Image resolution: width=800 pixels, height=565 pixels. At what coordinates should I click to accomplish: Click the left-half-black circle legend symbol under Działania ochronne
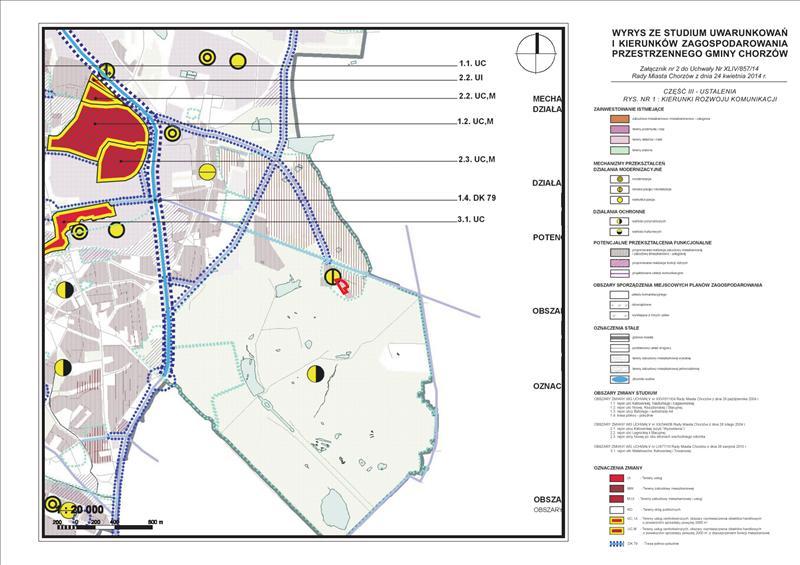point(620,222)
